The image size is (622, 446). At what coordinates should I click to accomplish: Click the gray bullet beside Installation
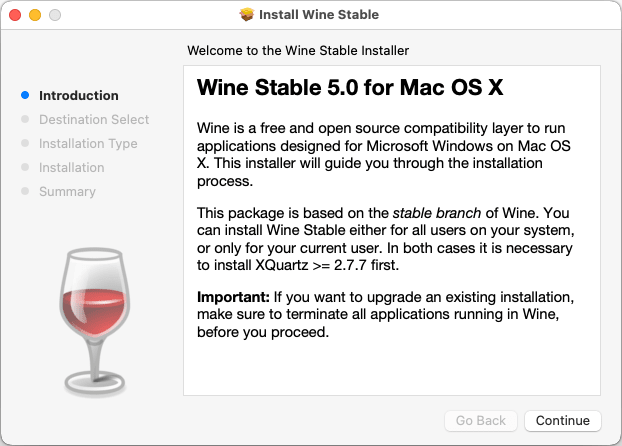point(25,167)
